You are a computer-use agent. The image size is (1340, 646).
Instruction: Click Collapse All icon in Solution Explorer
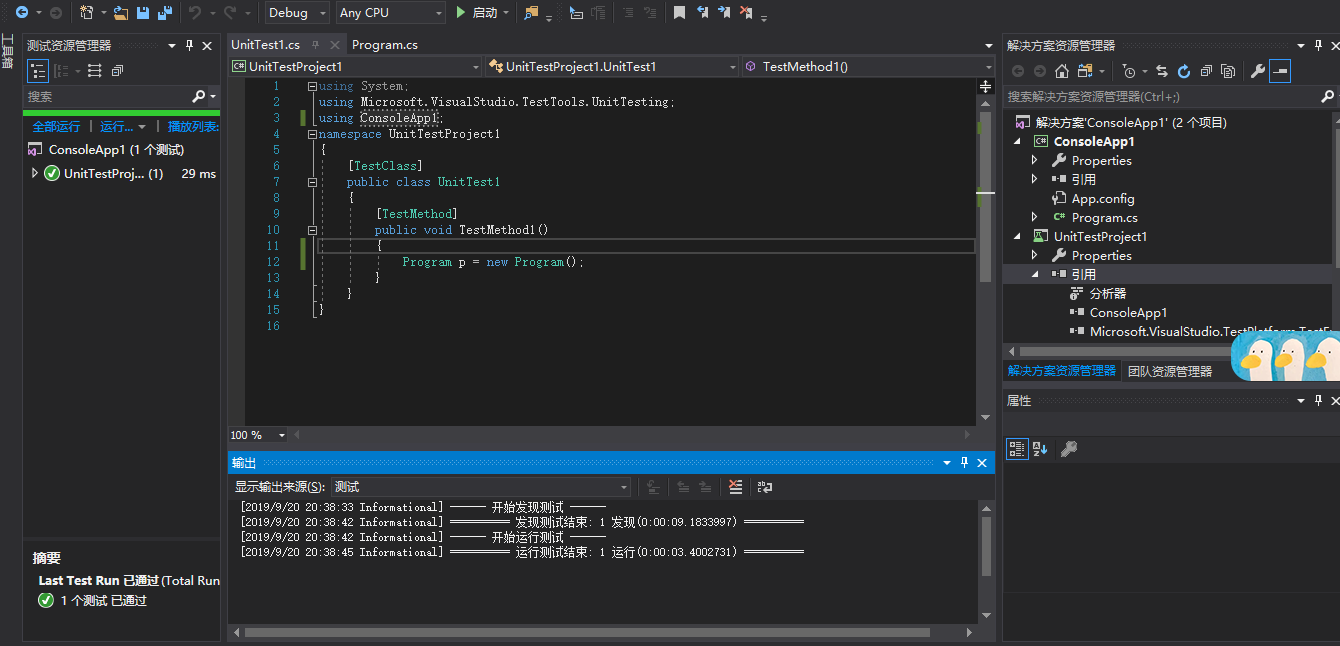[1206, 71]
